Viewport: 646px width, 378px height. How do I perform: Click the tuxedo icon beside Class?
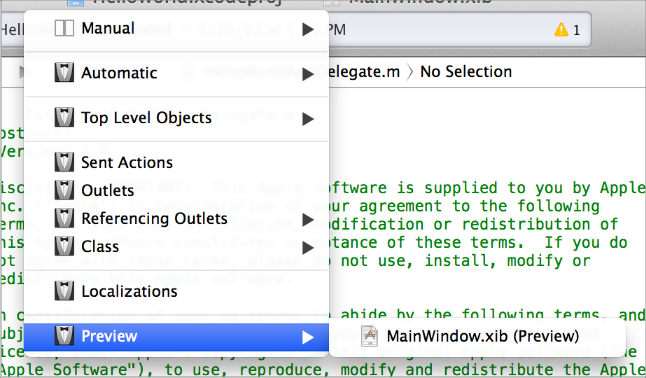tap(64, 246)
